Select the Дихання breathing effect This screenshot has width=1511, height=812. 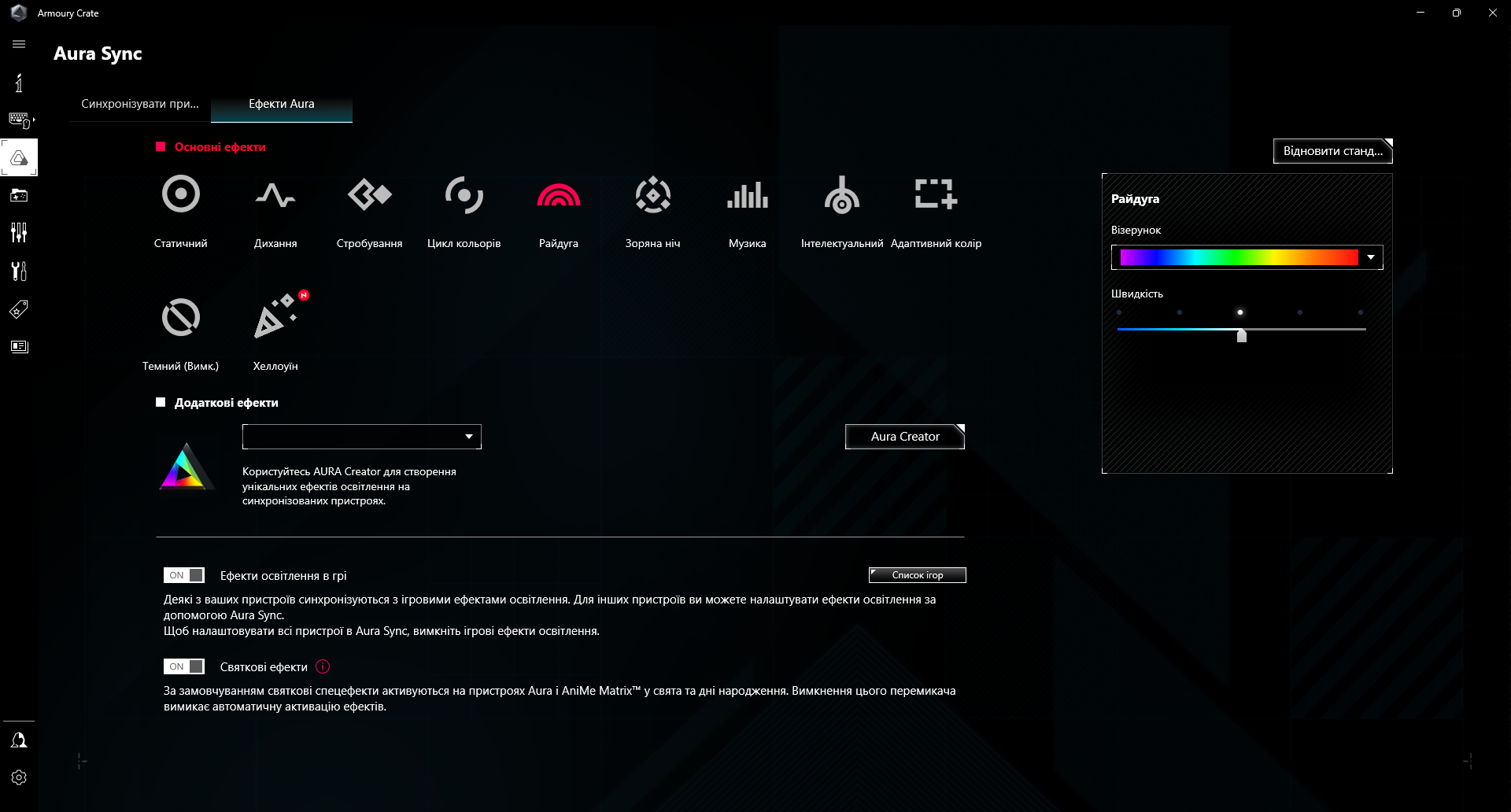(x=275, y=206)
